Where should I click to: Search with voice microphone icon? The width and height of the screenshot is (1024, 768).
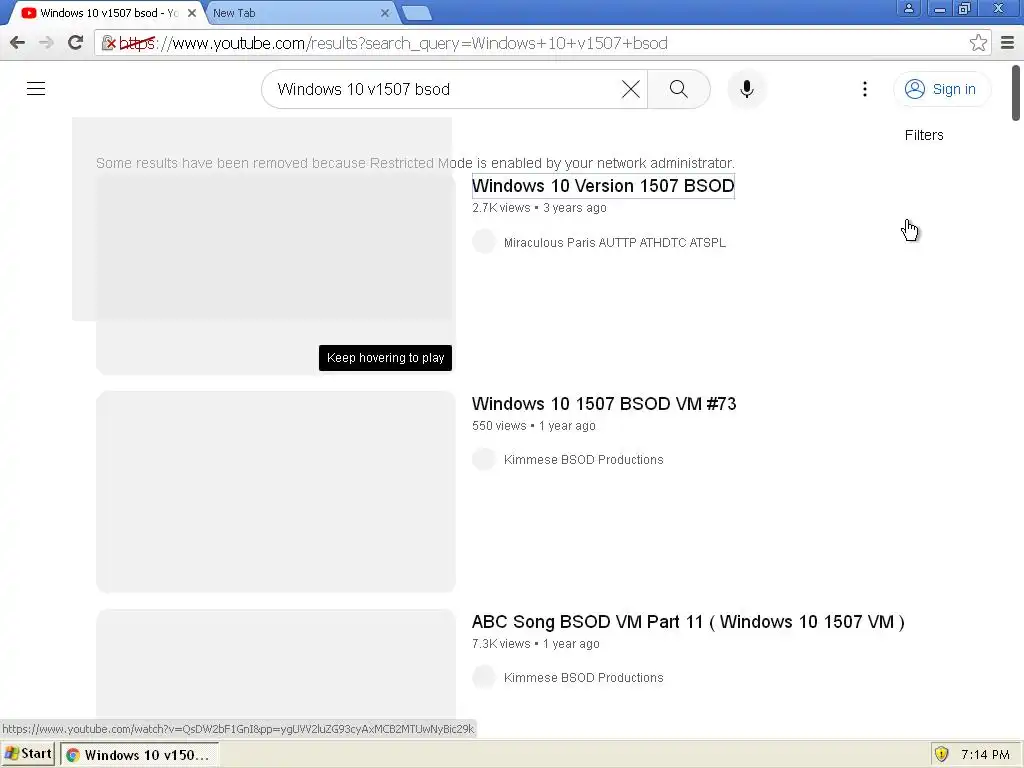(746, 89)
